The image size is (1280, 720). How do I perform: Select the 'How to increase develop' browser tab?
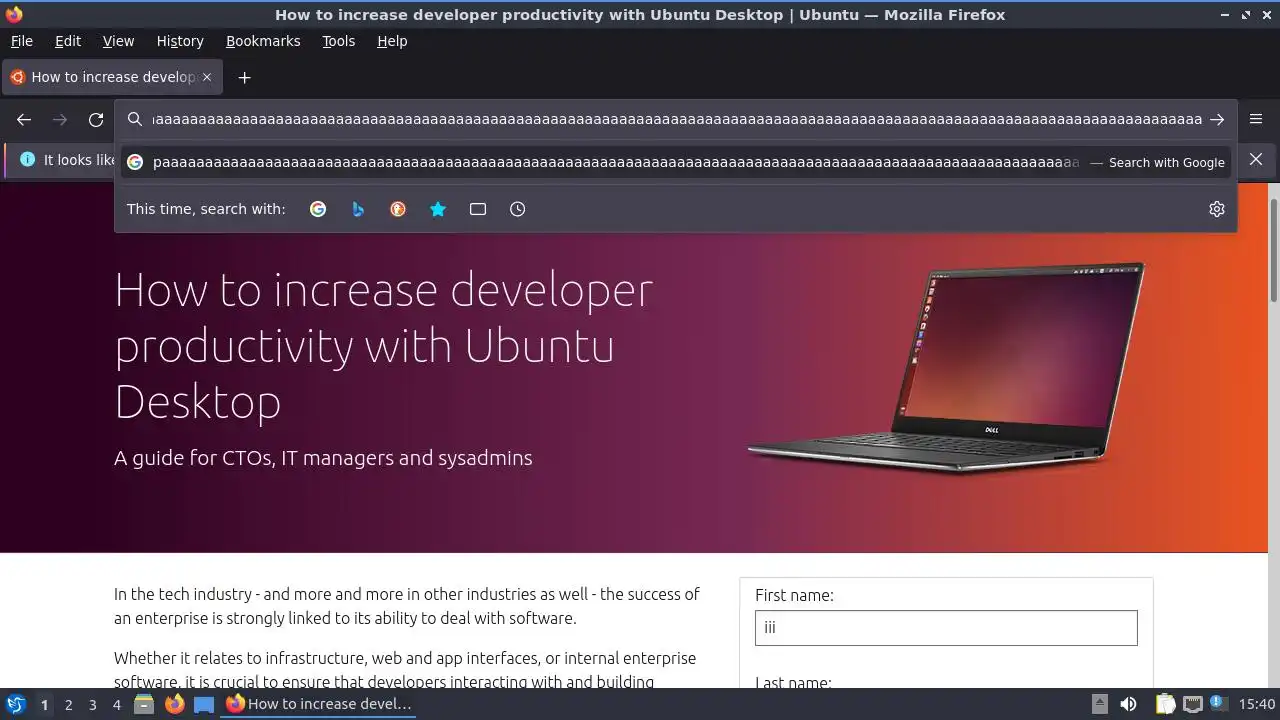[x=112, y=77]
